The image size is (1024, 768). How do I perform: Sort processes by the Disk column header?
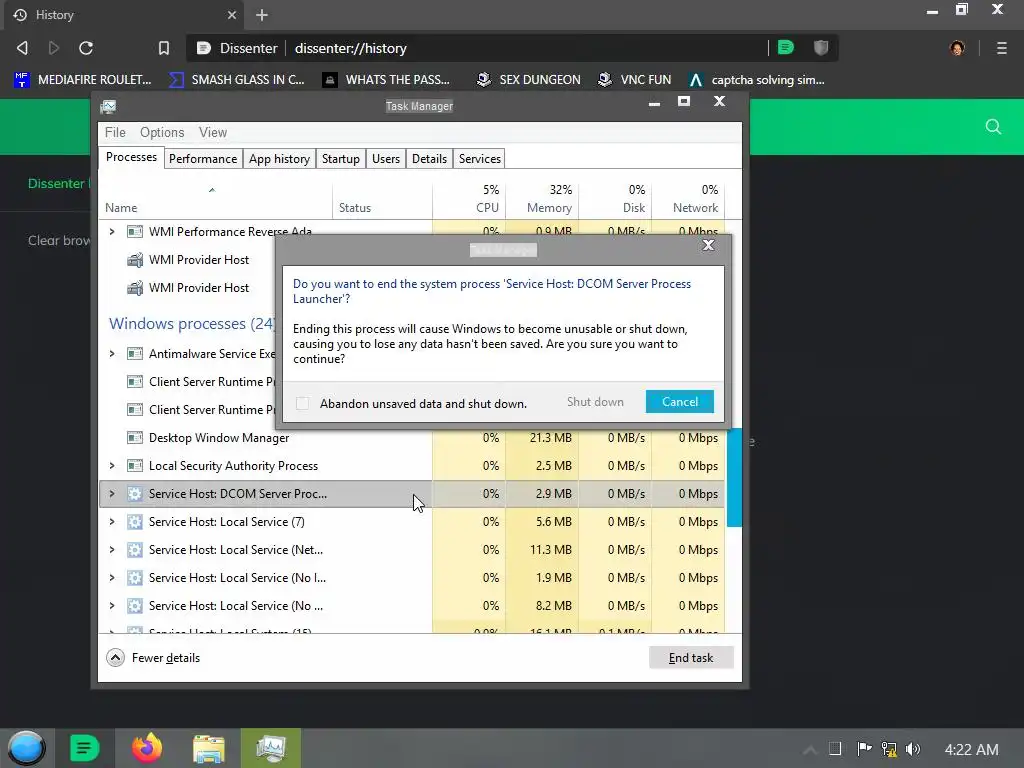tap(615, 199)
